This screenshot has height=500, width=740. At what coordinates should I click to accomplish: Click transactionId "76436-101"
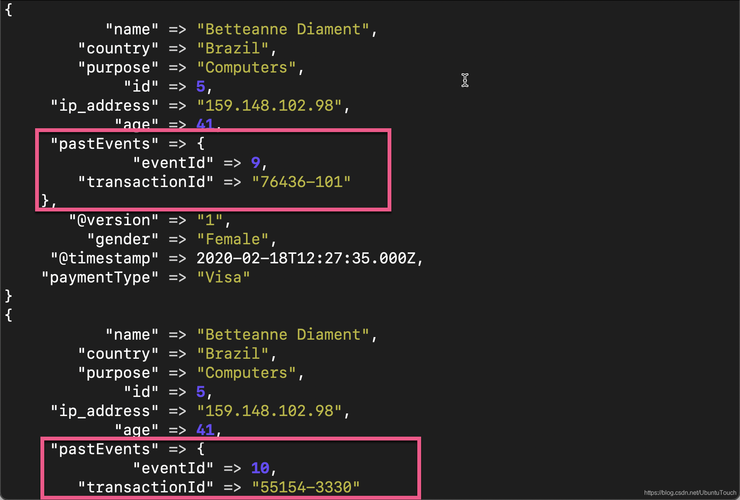click(x=301, y=182)
